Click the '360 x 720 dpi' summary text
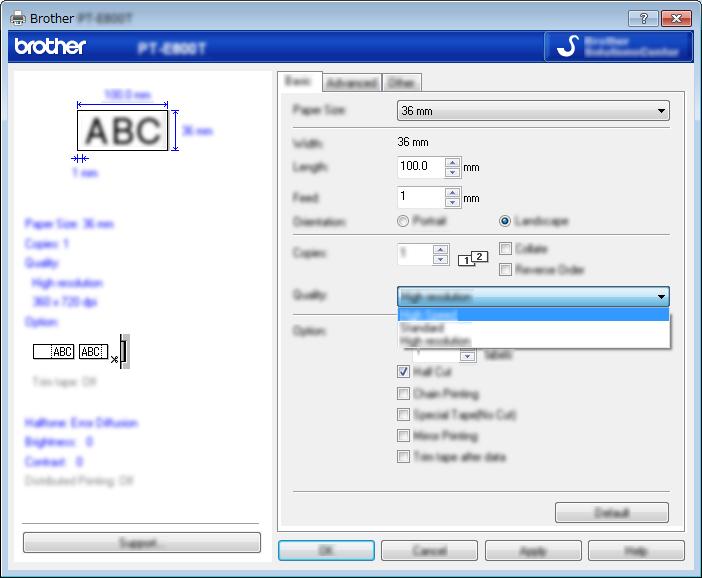The image size is (702, 578). pyautogui.click(x=65, y=302)
